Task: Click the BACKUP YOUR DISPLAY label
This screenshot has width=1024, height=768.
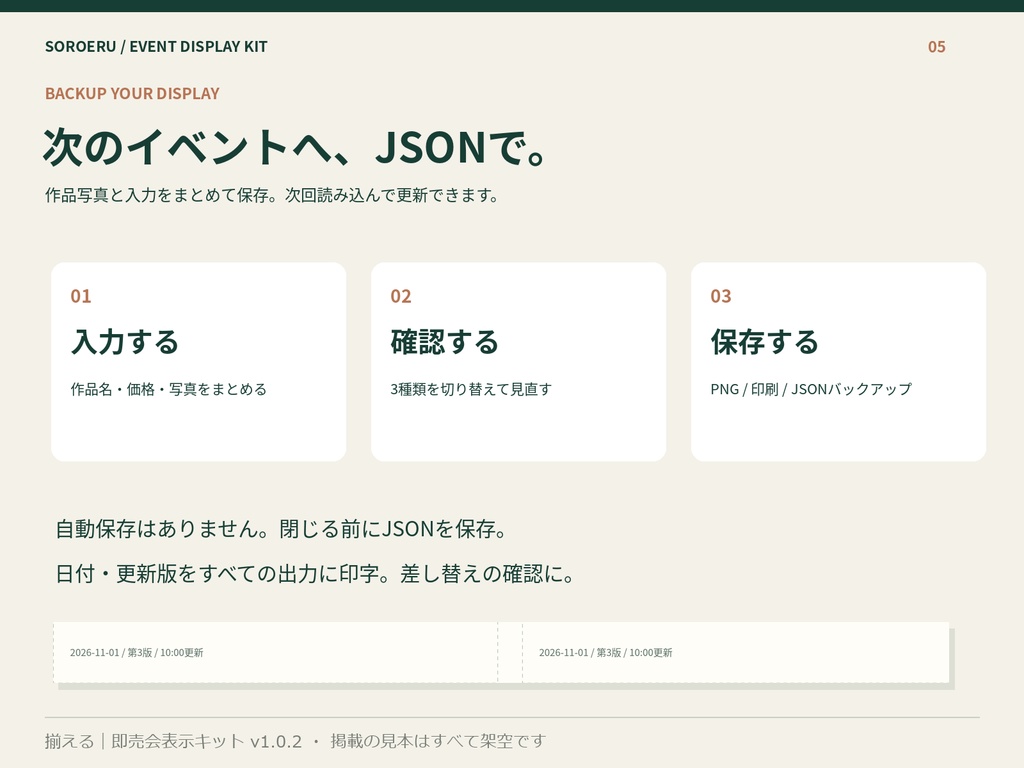Action: tap(132, 93)
